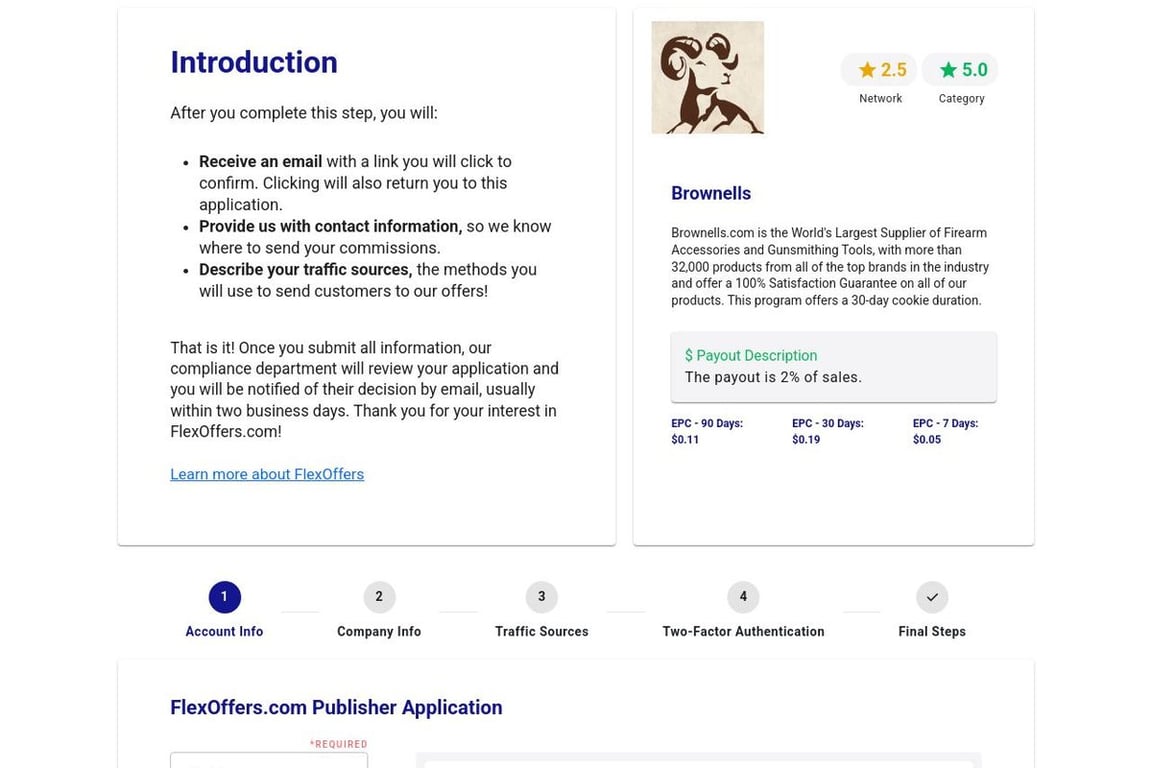Screen dimensions: 1152x768
Task: Select step 4 Two-Factor Authentication circle
Action: click(x=743, y=597)
